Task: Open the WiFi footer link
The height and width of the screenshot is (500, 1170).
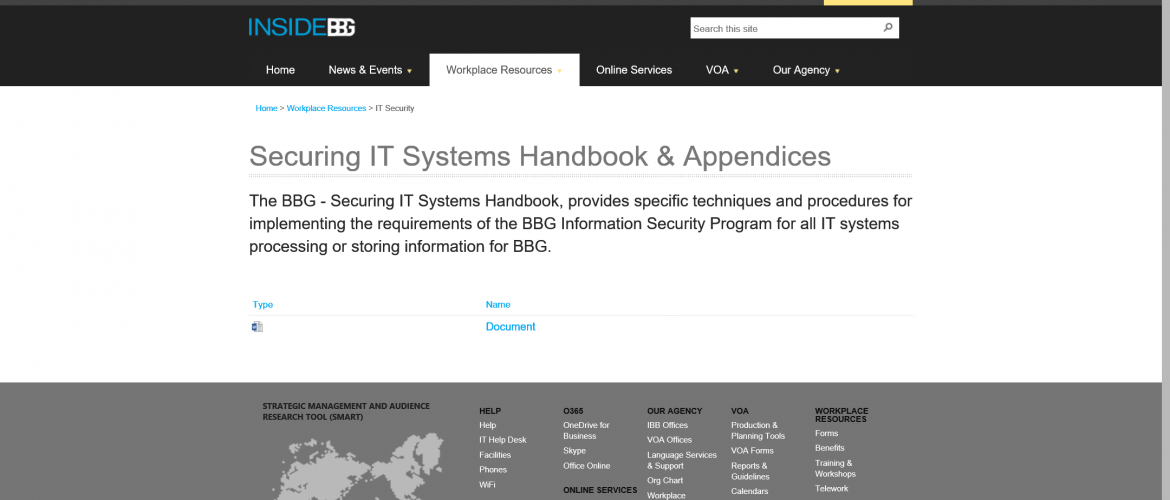Action: (487, 485)
